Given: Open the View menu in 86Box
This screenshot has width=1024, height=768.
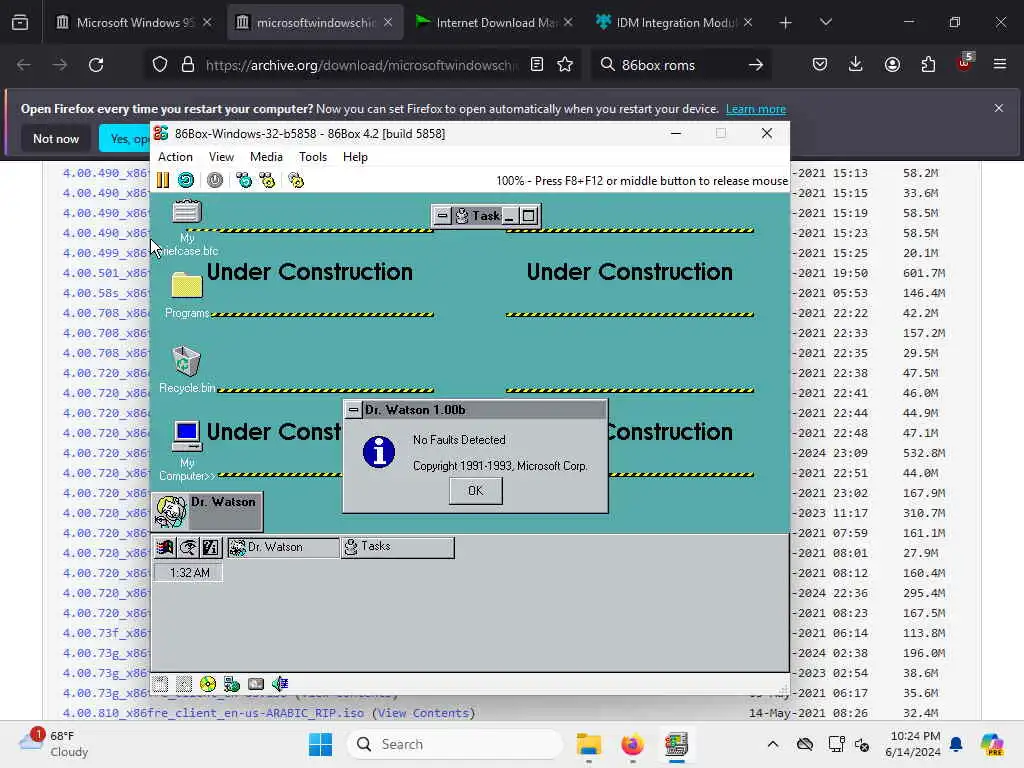Looking at the screenshot, I should pos(221,157).
